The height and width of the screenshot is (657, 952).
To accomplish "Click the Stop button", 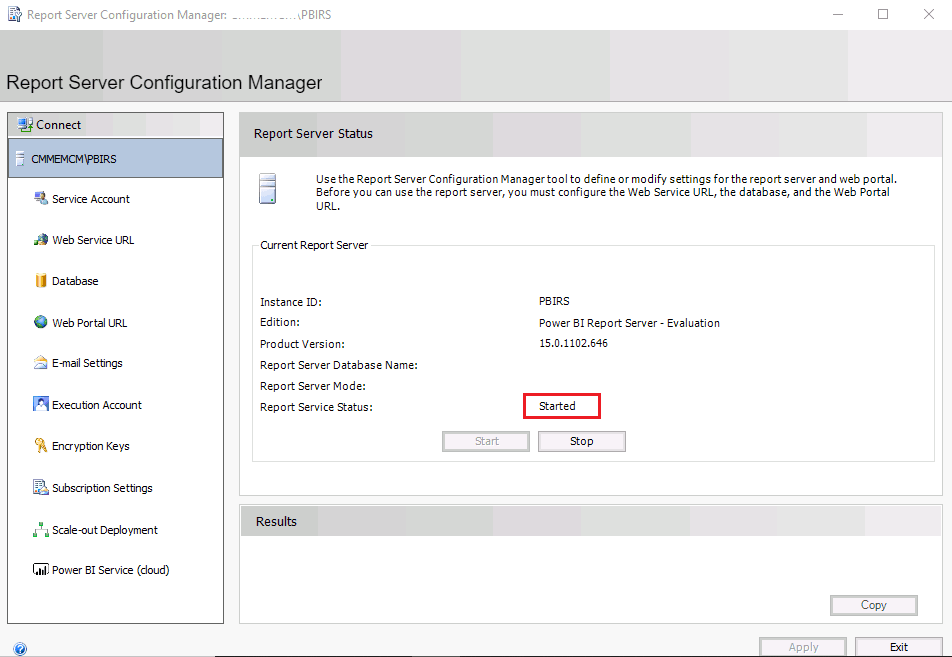I will (582, 441).
